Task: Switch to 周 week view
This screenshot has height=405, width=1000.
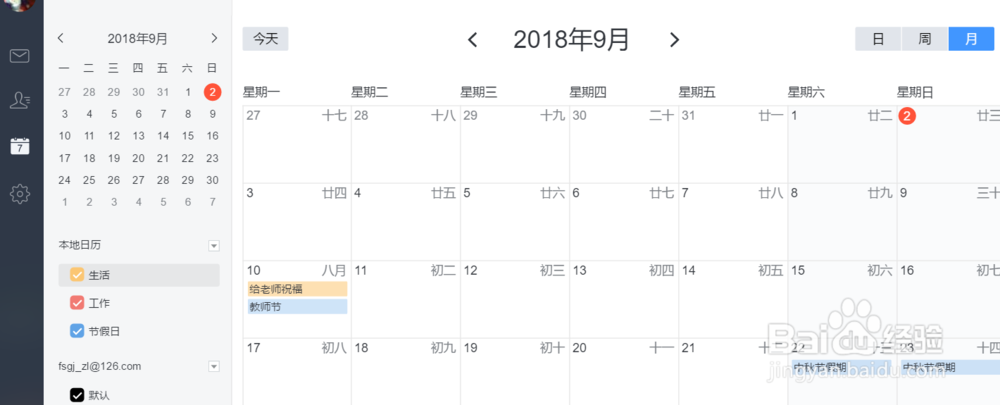Action: tap(925, 39)
